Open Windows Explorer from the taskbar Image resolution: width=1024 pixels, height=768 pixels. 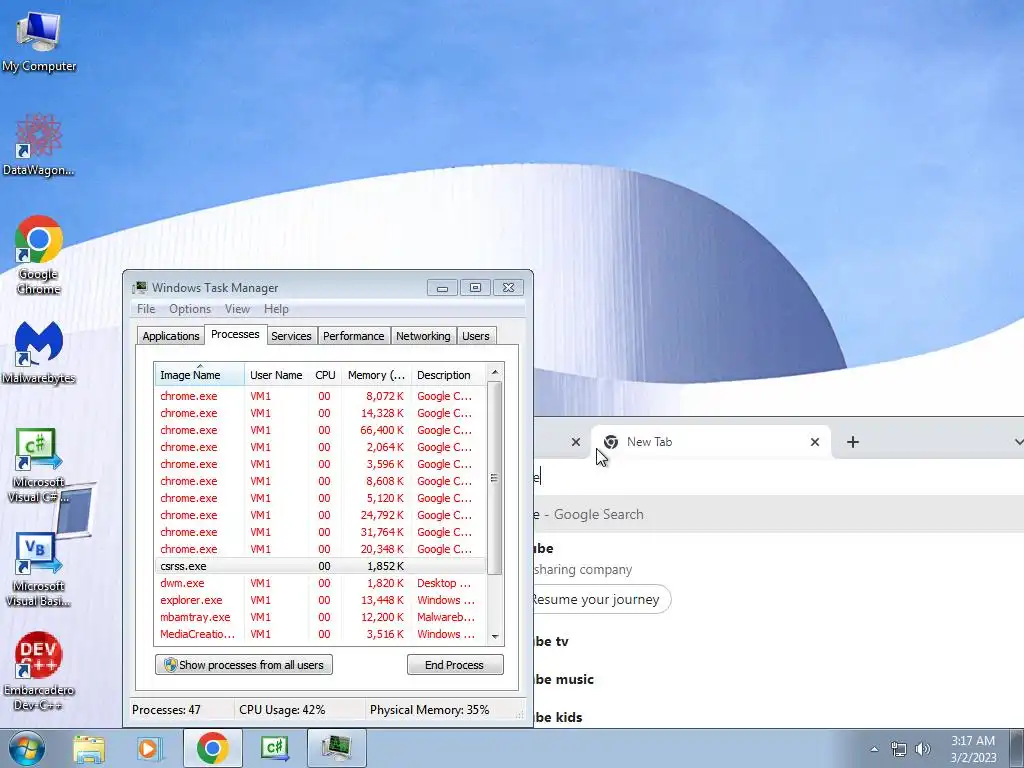[89, 749]
